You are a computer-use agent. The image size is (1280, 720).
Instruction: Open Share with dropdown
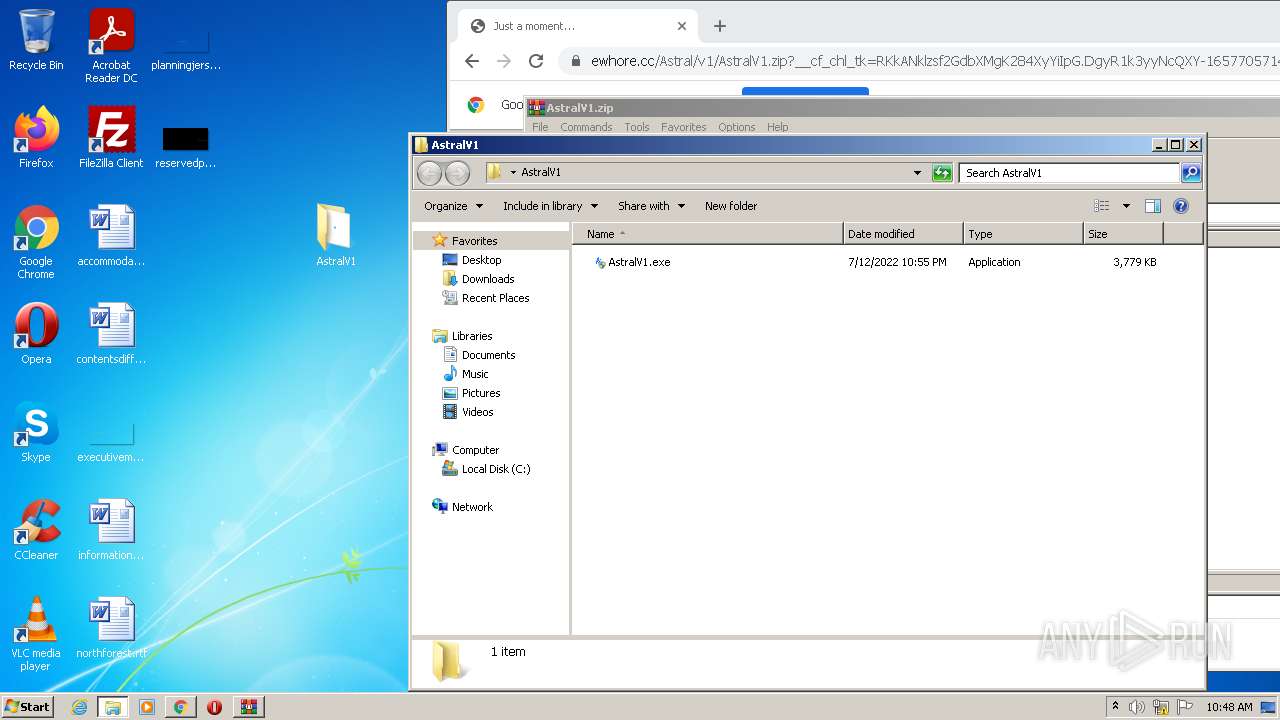[651, 206]
